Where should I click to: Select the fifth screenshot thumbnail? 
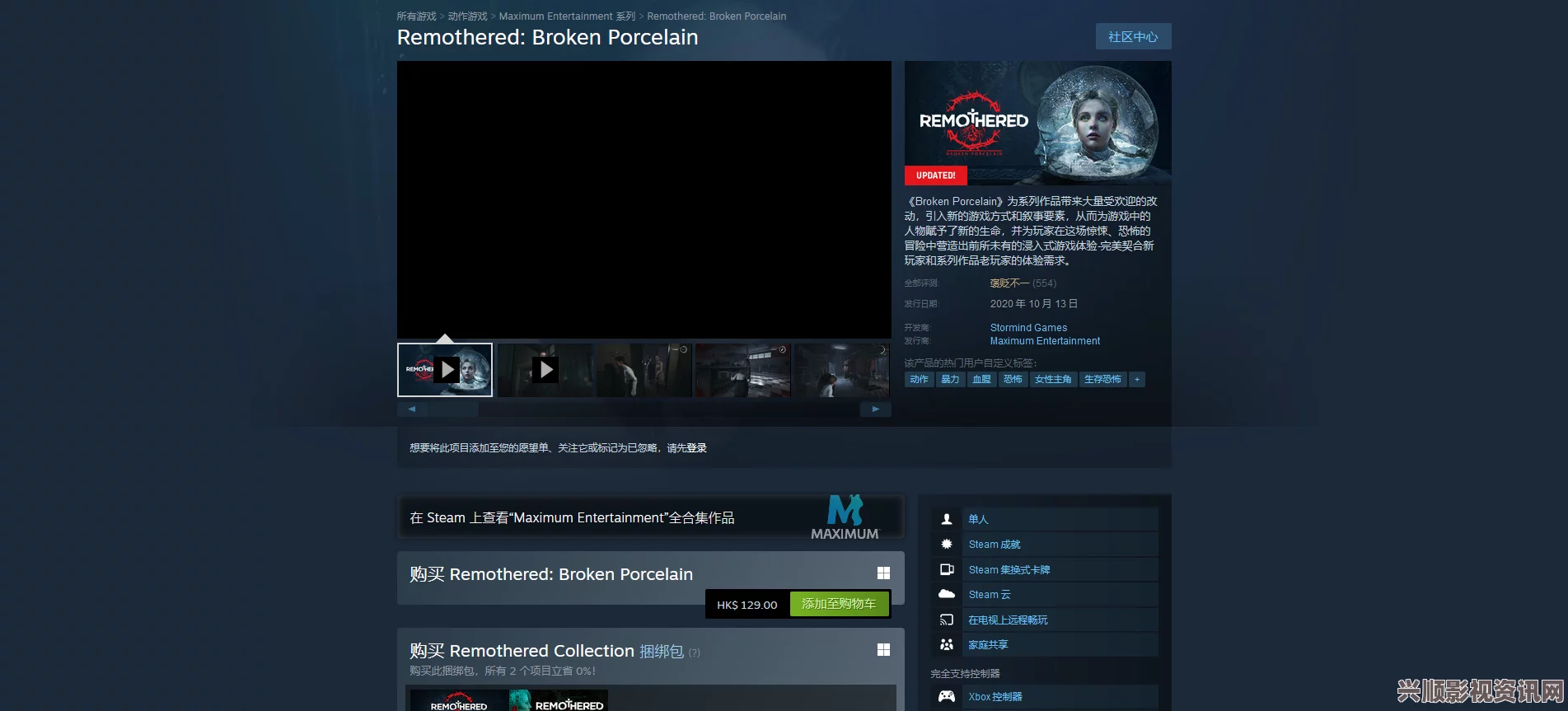(x=841, y=370)
